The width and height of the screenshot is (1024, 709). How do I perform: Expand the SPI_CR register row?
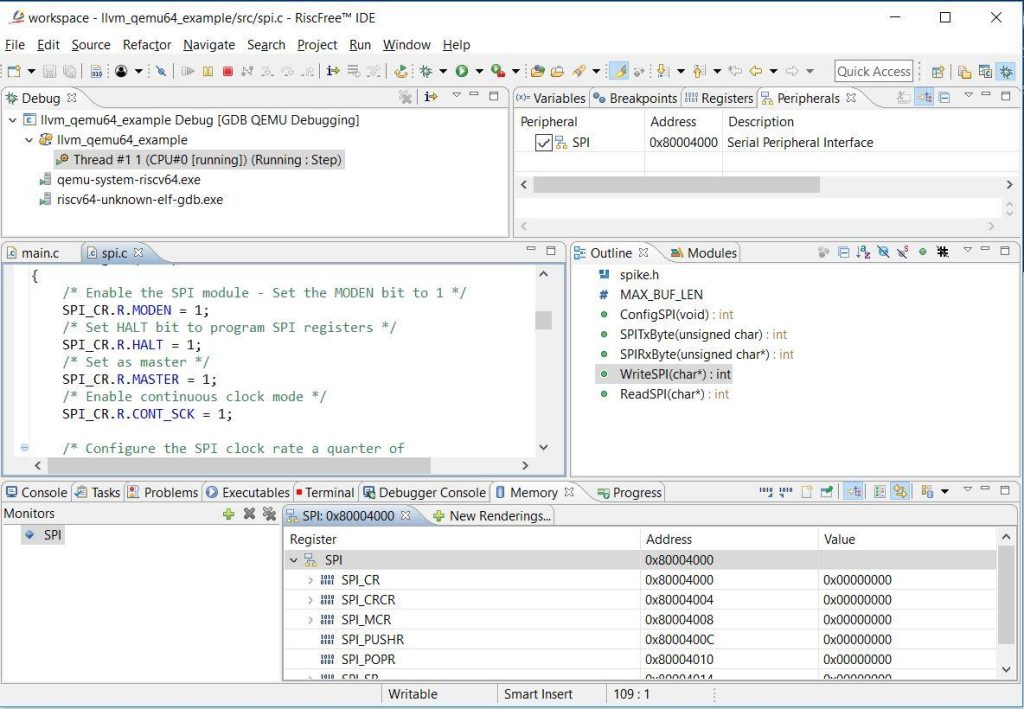pos(310,580)
